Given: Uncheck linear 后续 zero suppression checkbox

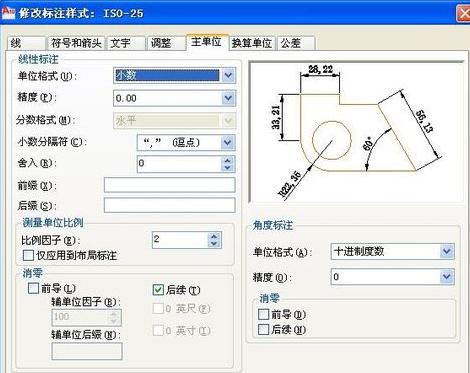Looking at the screenshot, I should click(158, 290).
